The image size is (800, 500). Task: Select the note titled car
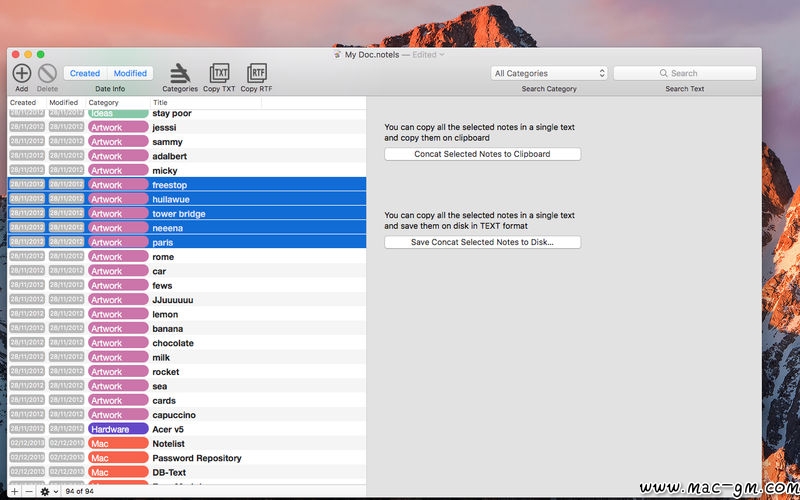pyautogui.click(x=187, y=271)
